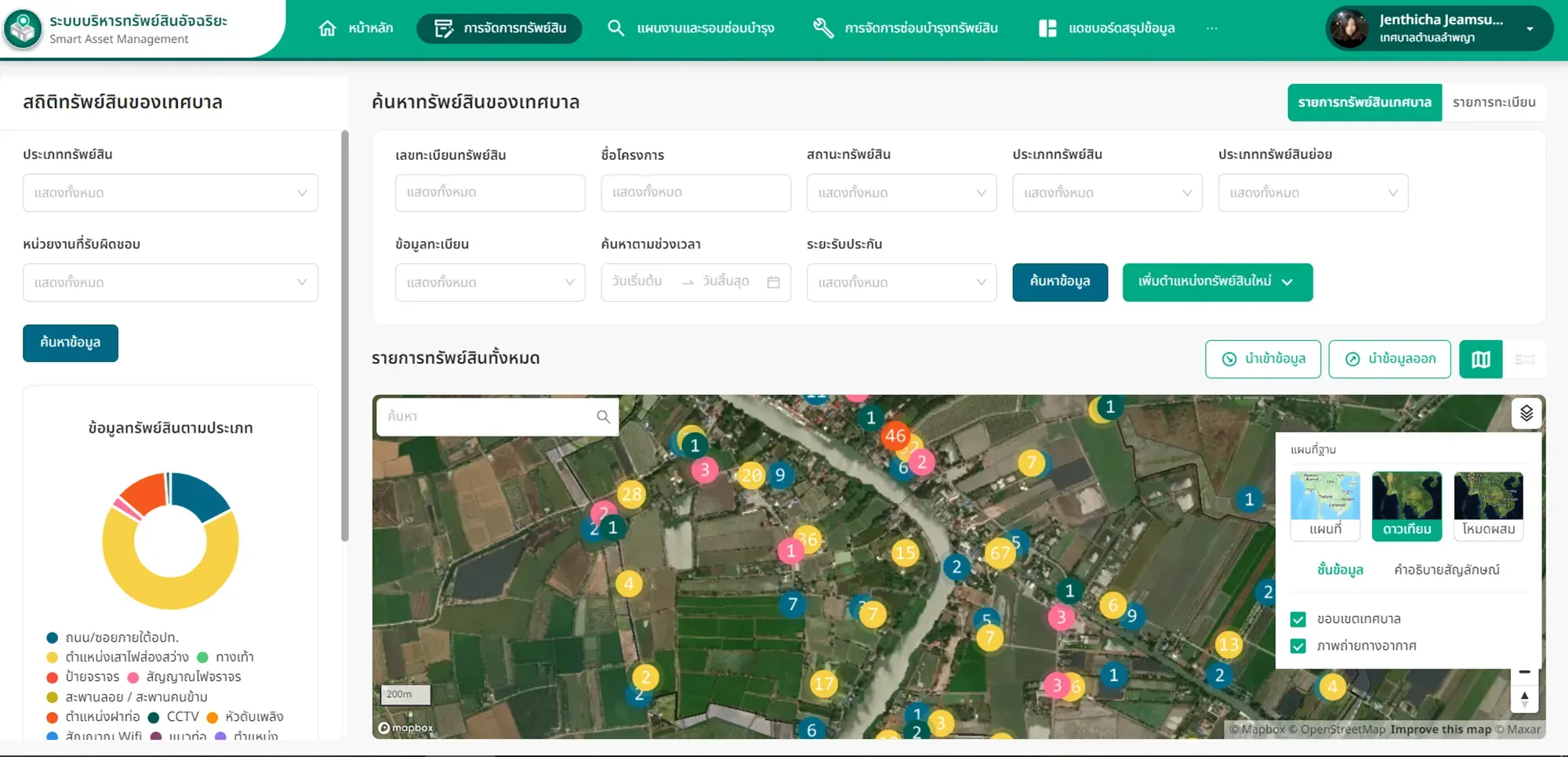The height and width of the screenshot is (757, 1568).
Task: Reset map north compass arrow
Action: (1524, 699)
